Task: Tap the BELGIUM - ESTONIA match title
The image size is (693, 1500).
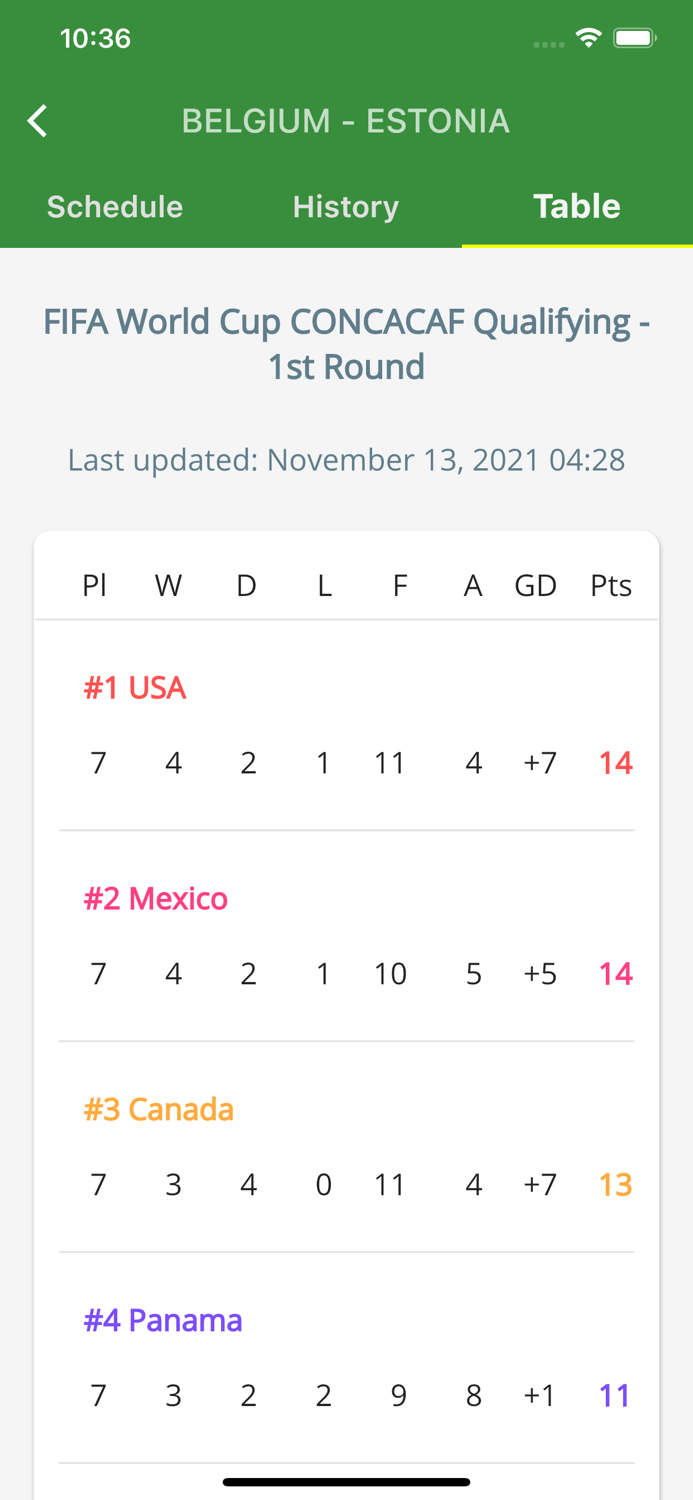Action: 346,120
